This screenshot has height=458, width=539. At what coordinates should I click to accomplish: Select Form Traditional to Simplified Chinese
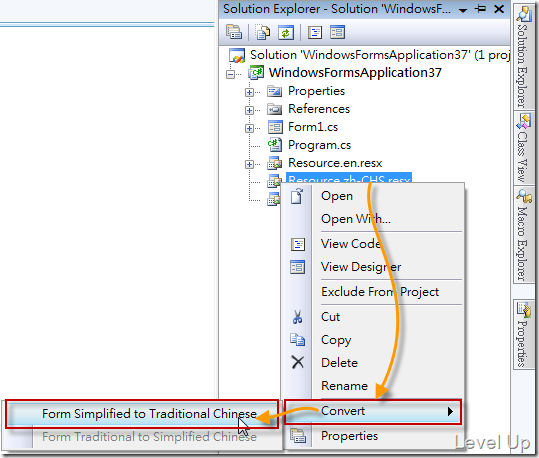point(142,437)
